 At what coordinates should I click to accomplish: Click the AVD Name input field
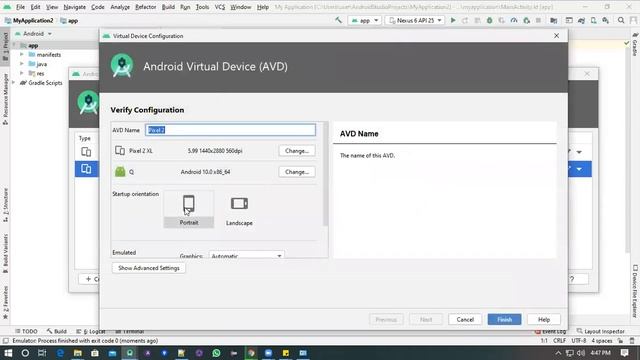coord(230,130)
